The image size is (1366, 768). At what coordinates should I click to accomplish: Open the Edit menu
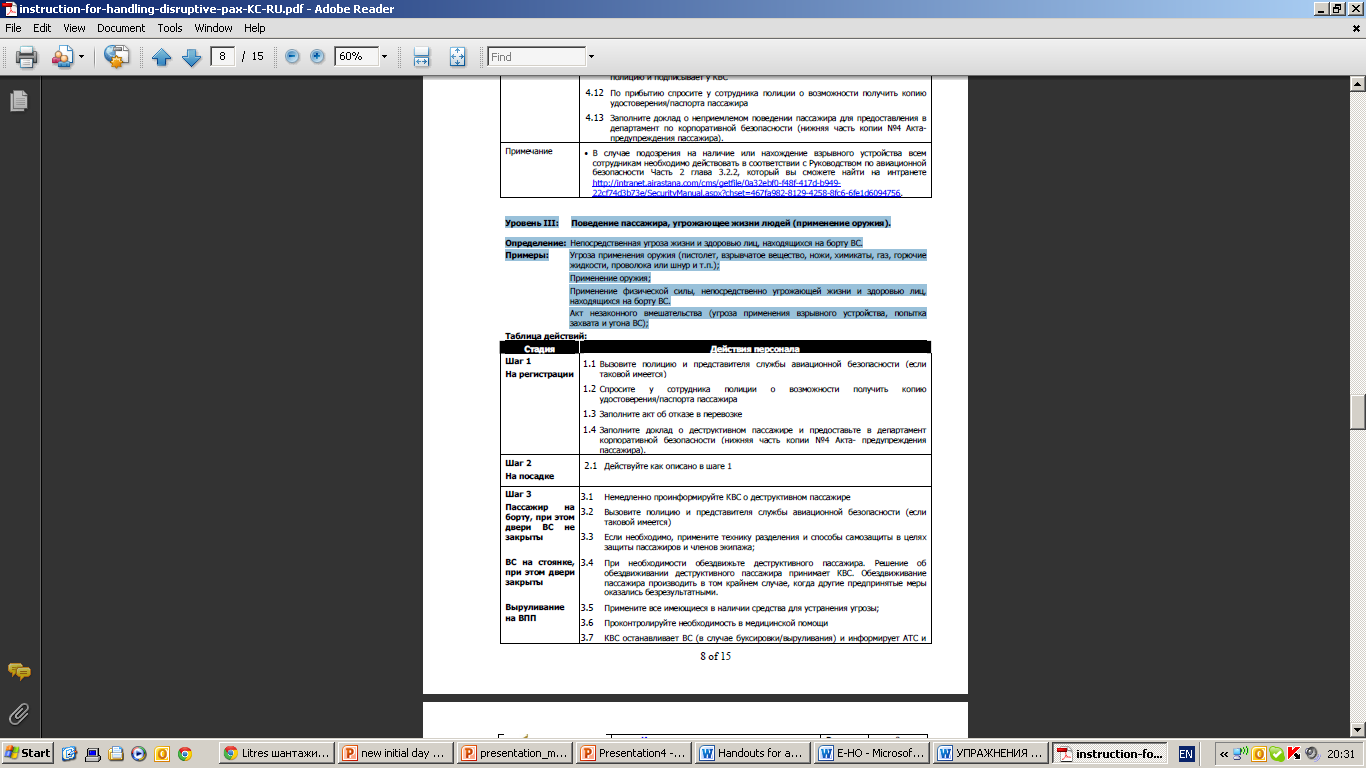(x=42, y=28)
